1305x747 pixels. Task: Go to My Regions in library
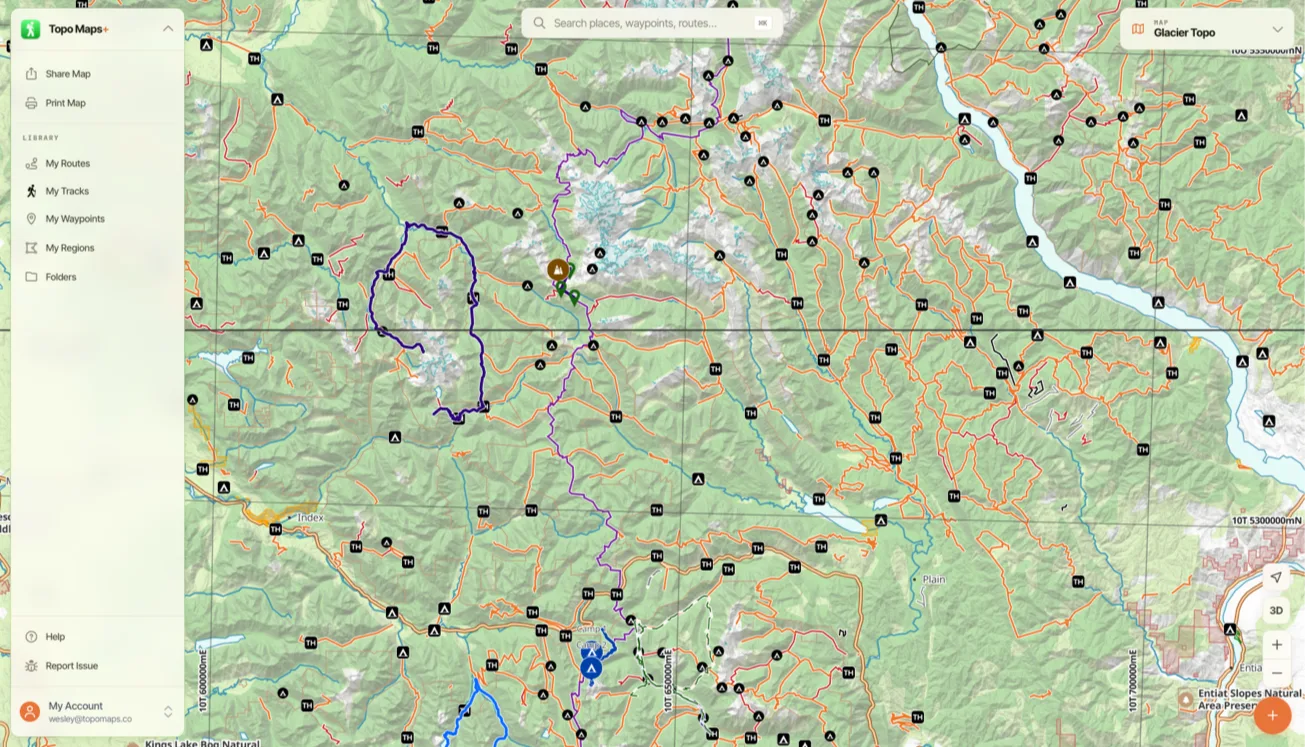(97, 248)
